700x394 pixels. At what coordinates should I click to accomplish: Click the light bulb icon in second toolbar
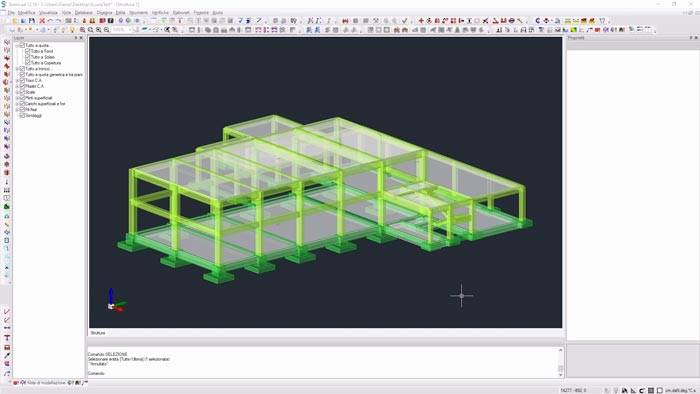coord(72,30)
